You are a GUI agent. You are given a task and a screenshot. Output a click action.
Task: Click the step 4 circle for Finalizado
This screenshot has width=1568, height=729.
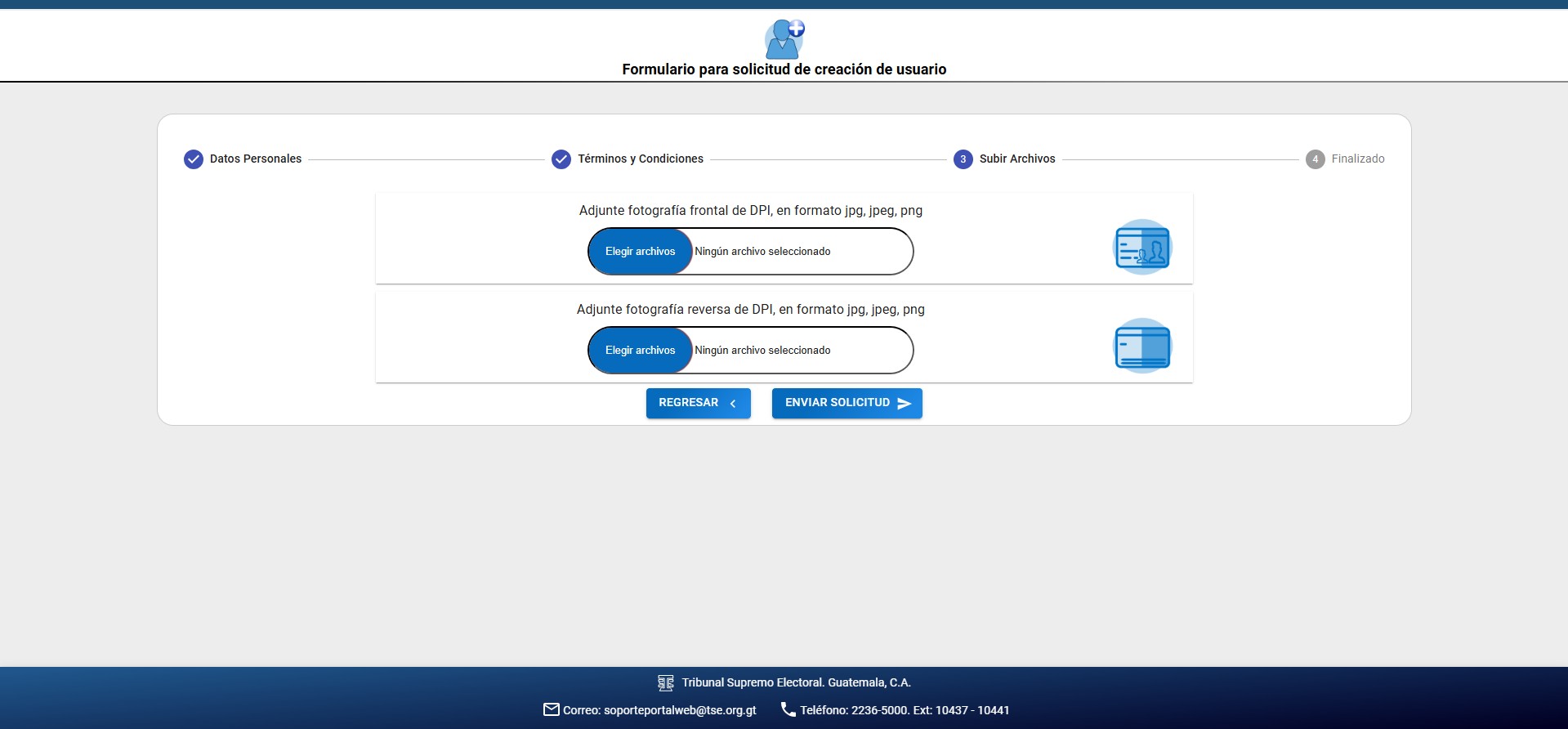(x=1316, y=159)
